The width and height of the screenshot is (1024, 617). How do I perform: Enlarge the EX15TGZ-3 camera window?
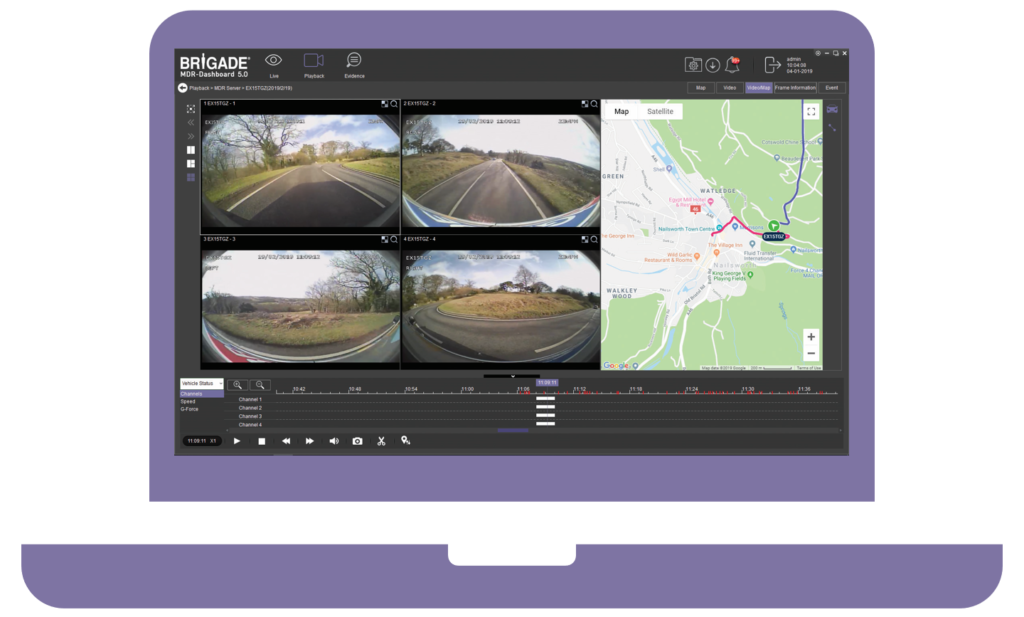coord(385,240)
